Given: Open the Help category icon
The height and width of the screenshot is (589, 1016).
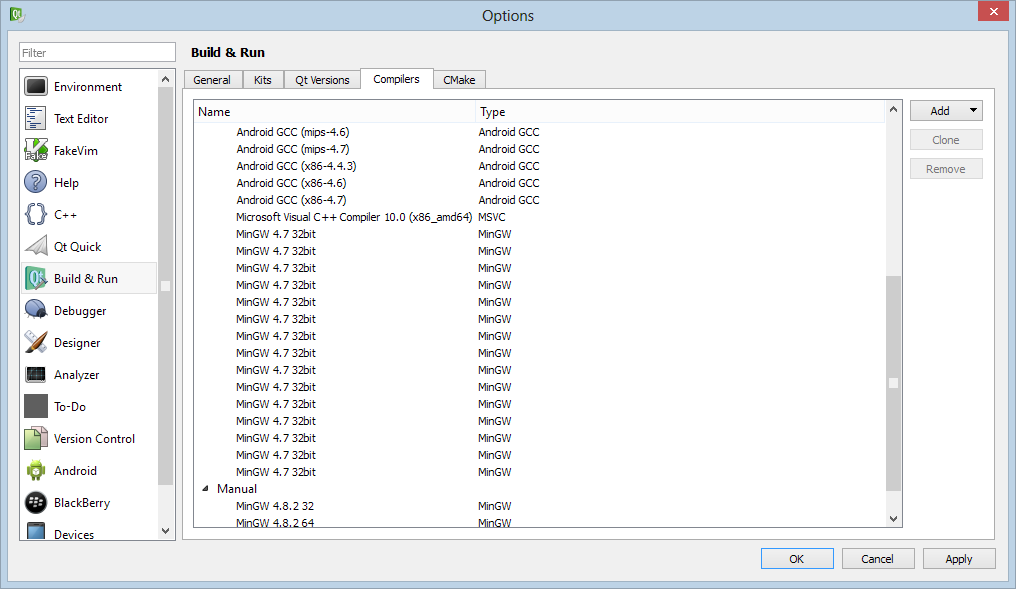Looking at the screenshot, I should tap(36, 183).
